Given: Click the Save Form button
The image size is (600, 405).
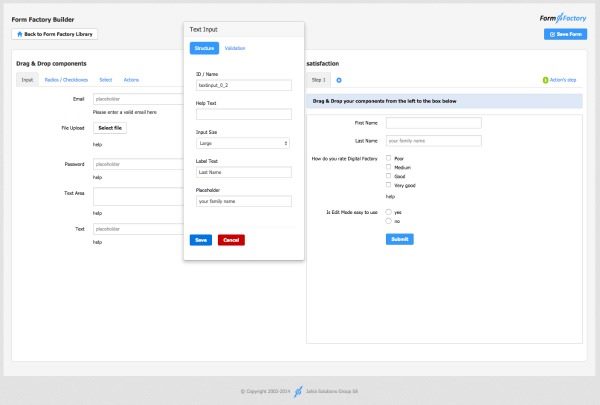Looking at the screenshot, I should coord(565,34).
